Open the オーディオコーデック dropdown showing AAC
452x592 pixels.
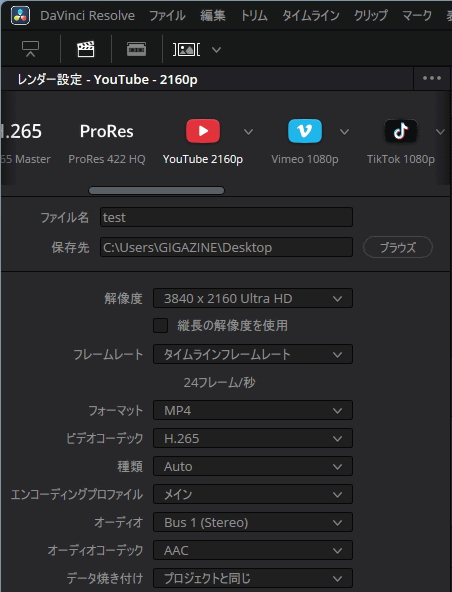pyautogui.click(x=253, y=550)
